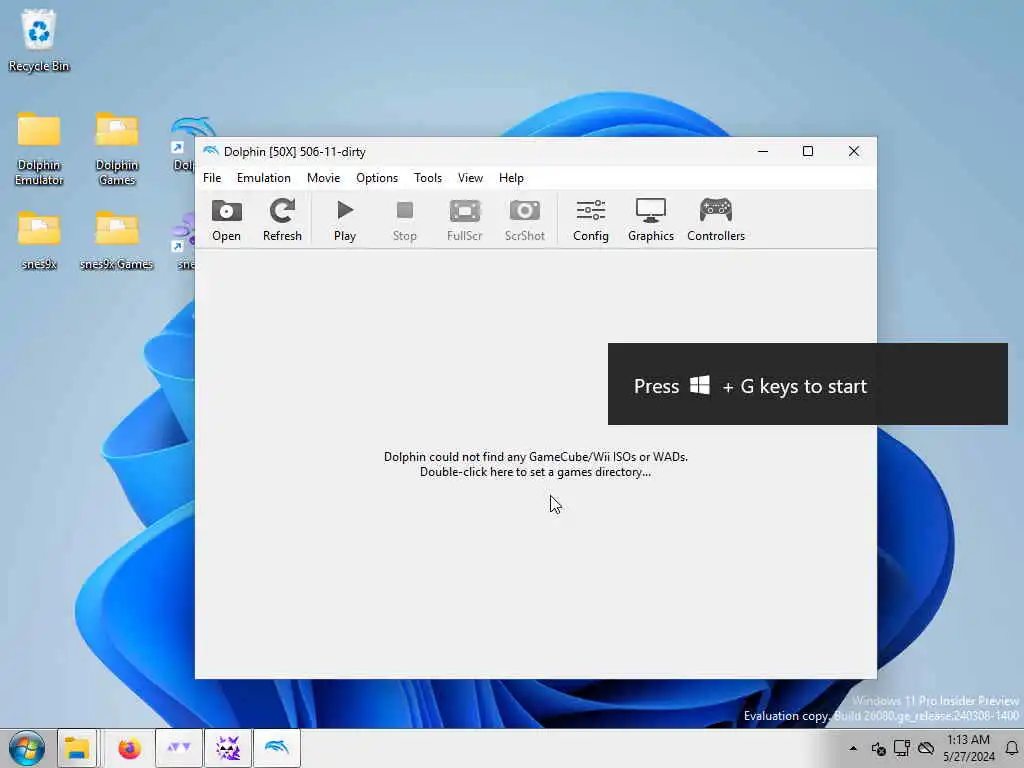Take a screenshot with ScrShot icon

524,220
